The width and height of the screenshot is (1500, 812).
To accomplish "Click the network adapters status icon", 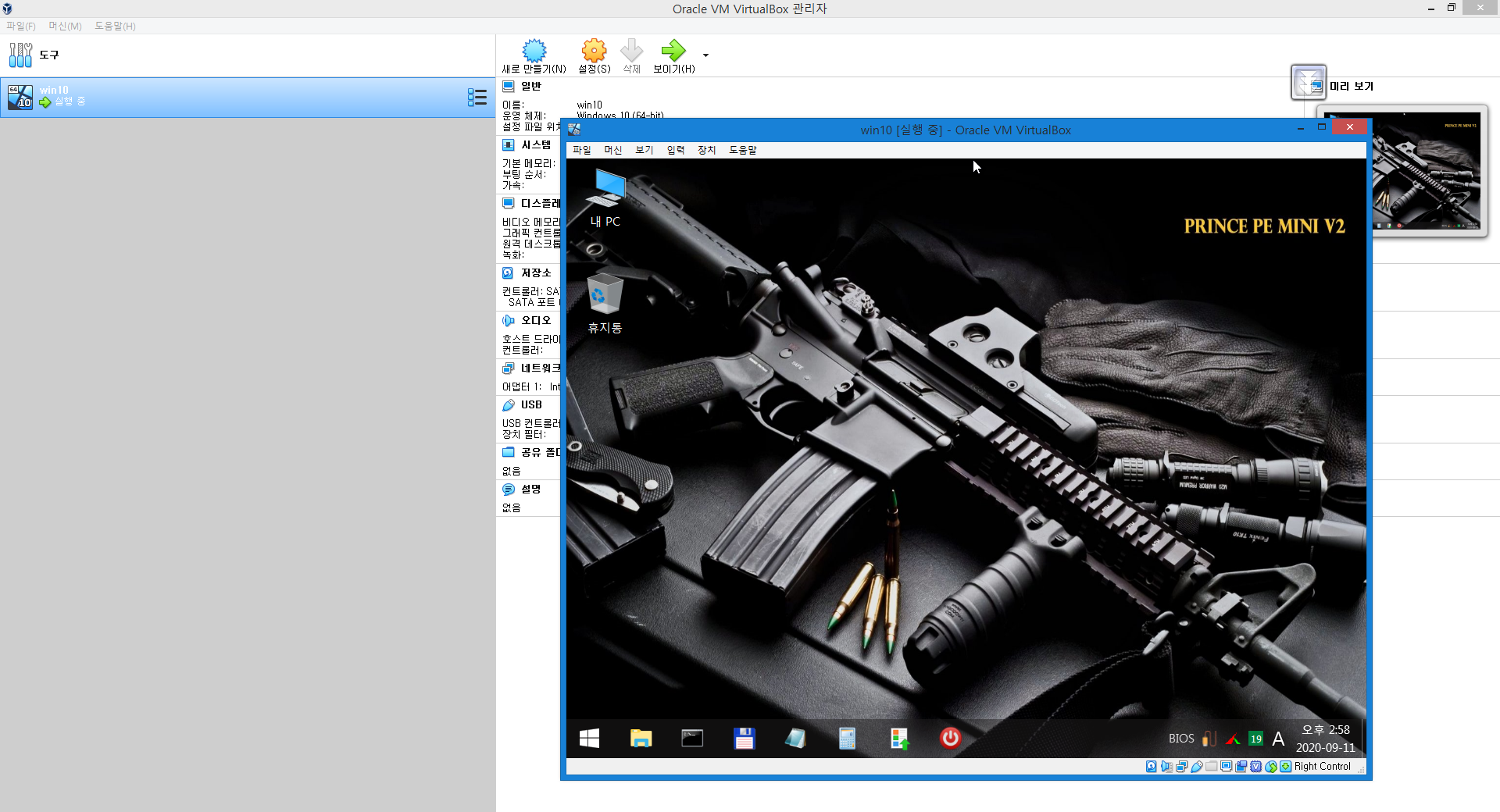I will [1181, 767].
